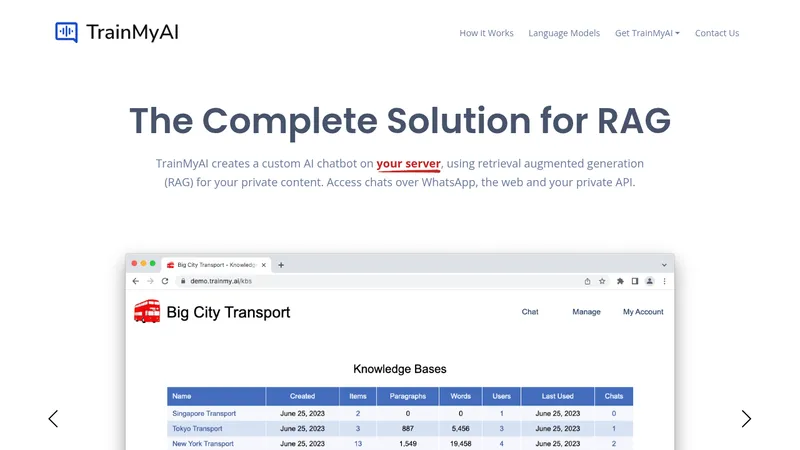Screen dimensions: 800x450
Task: Click Created column header
Action: pos(303,396)
